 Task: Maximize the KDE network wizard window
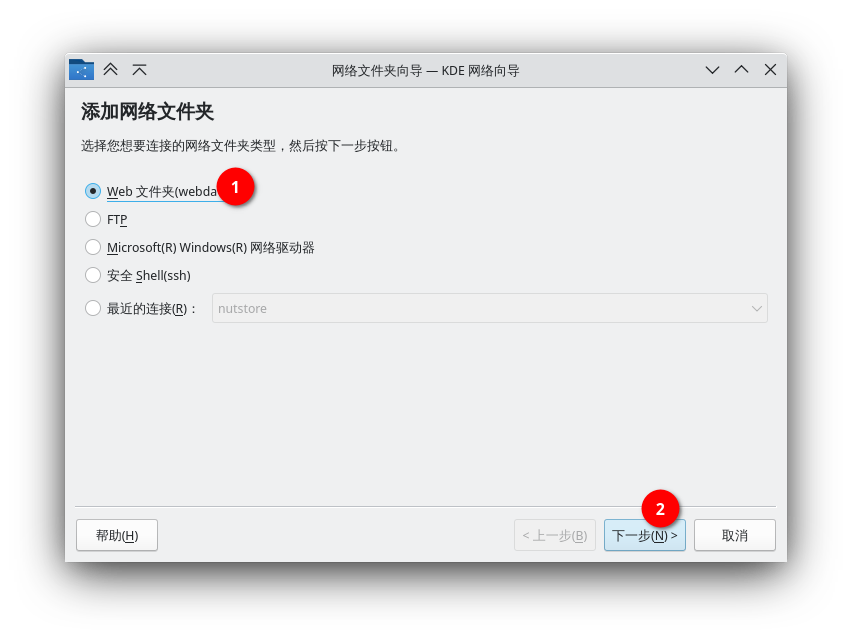pos(741,70)
